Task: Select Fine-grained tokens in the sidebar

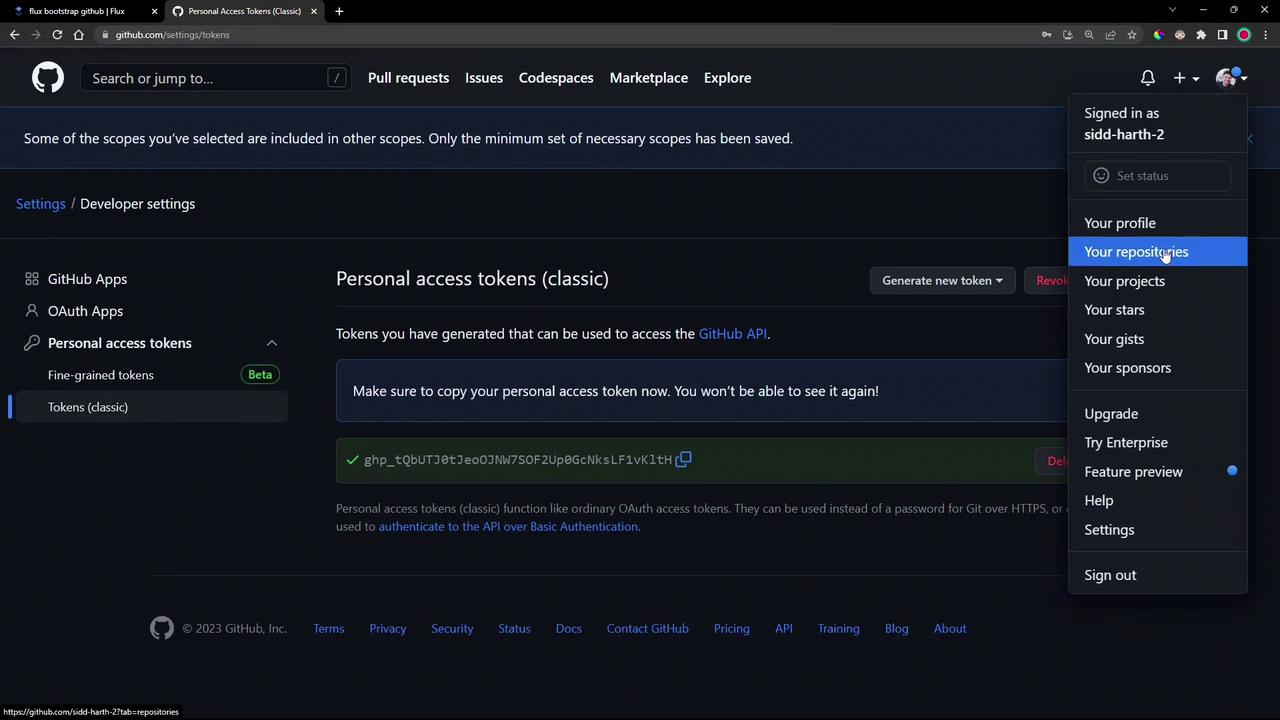Action: coord(101,375)
